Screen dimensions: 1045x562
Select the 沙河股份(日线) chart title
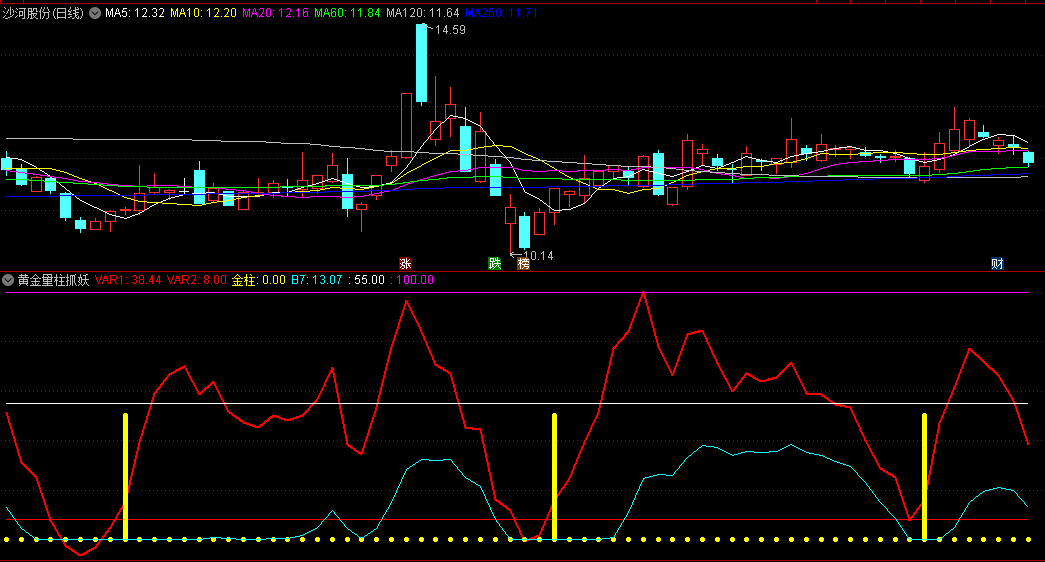pyautogui.click(x=43, y=13)
